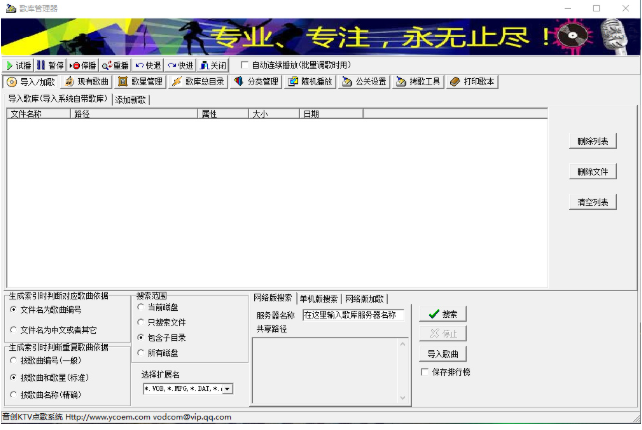This screenshot has width=642, height=430.
Task: Rewind with the 快退 arrow button
Action: pos(148,65)
